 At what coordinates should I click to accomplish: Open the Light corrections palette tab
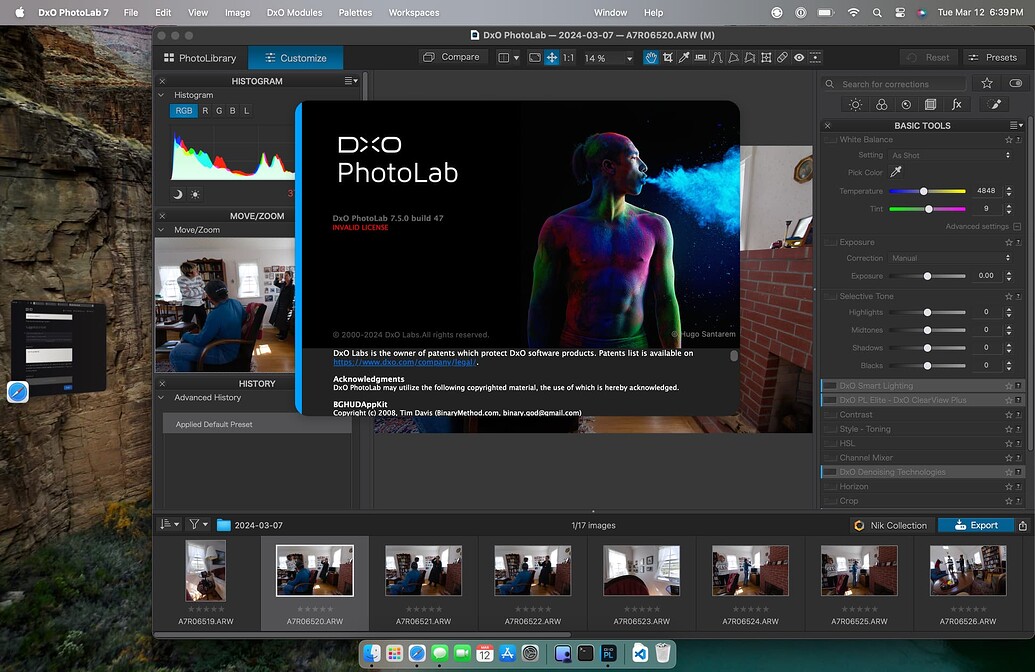(855, 104)
